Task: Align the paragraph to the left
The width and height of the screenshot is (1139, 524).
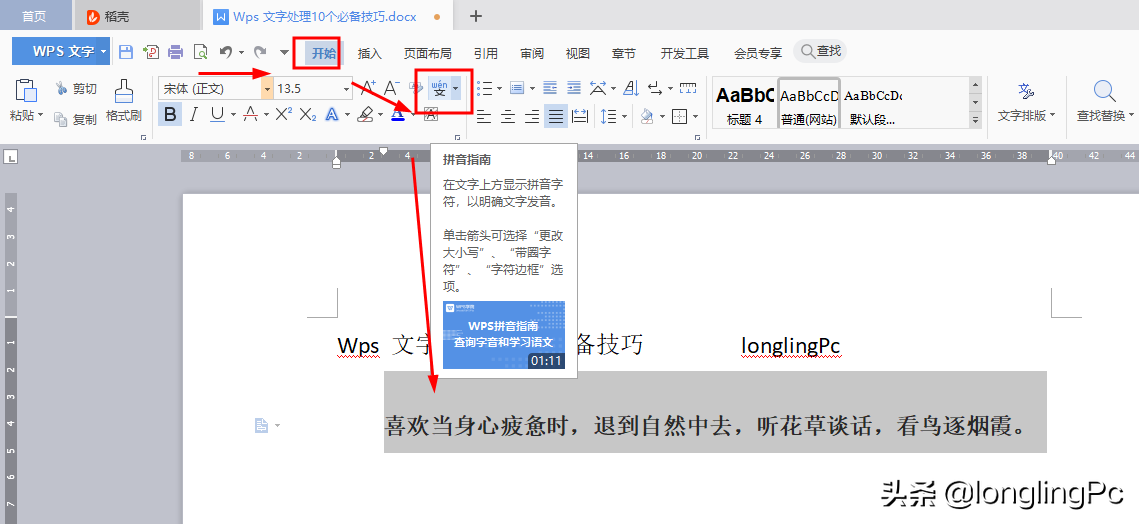Action: point(484,116)
